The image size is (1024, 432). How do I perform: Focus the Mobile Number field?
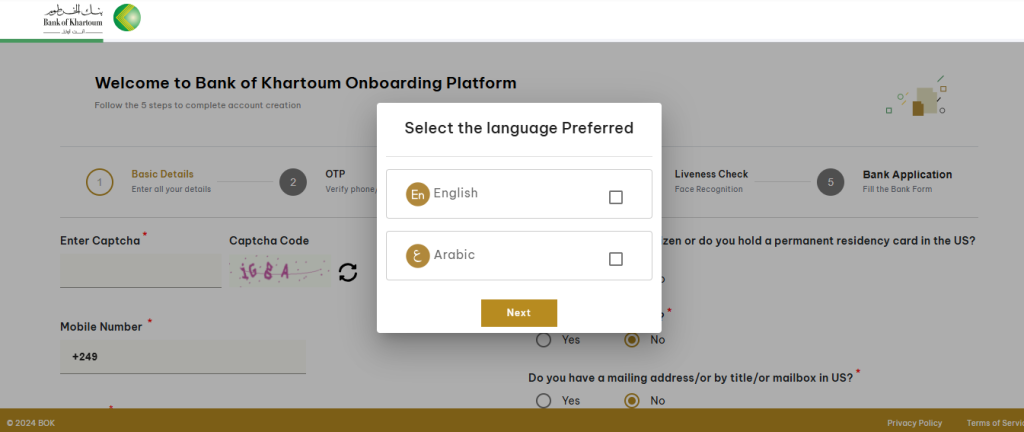coord(183,357)
